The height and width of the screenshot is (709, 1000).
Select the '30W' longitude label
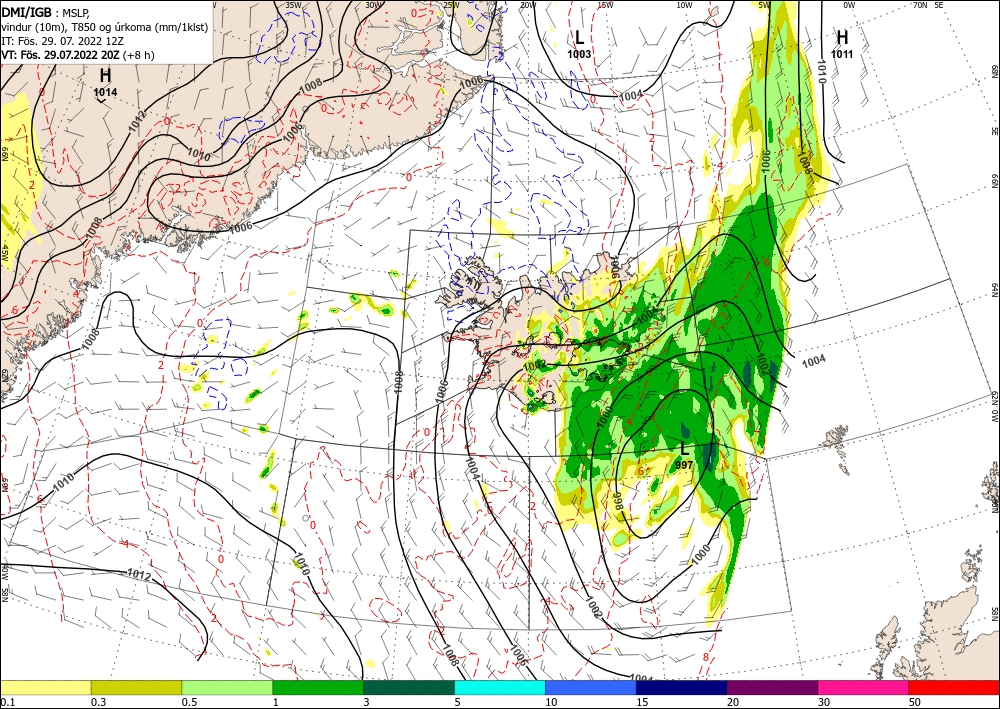[x=373, y=5]
